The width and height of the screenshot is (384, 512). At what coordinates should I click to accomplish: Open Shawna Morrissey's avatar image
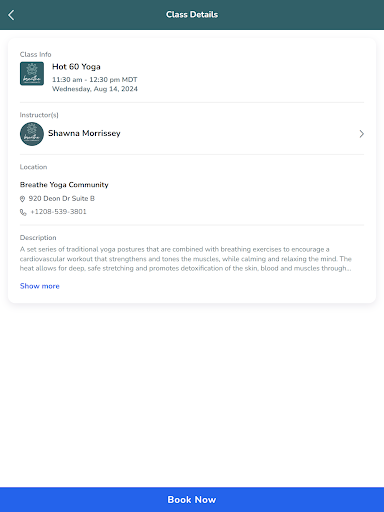click(32, 134)
